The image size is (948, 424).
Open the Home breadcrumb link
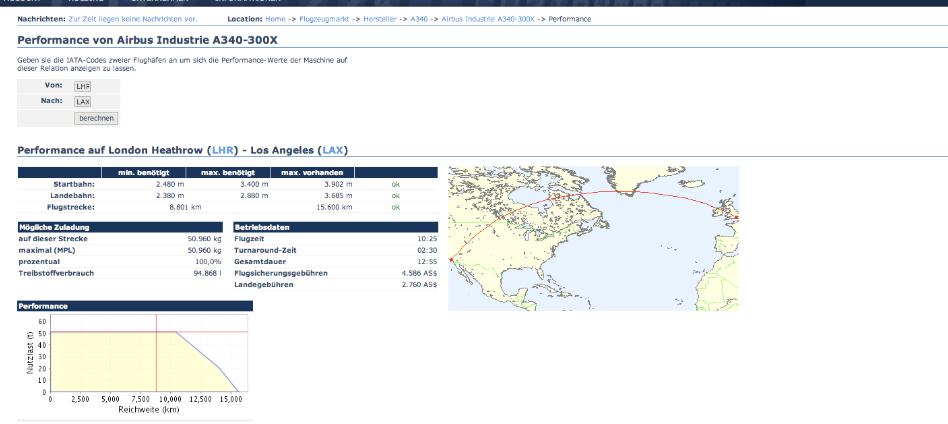pos(275,19)
